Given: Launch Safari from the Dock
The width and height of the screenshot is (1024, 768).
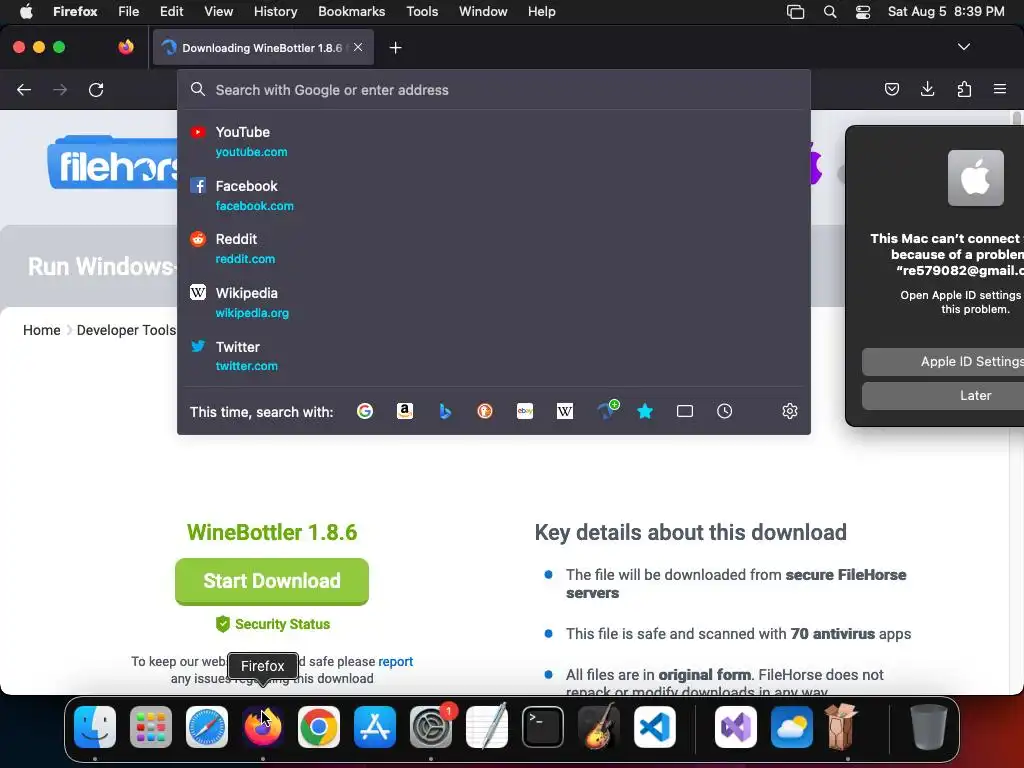Looking at the screenshot, I should [207, 727].
